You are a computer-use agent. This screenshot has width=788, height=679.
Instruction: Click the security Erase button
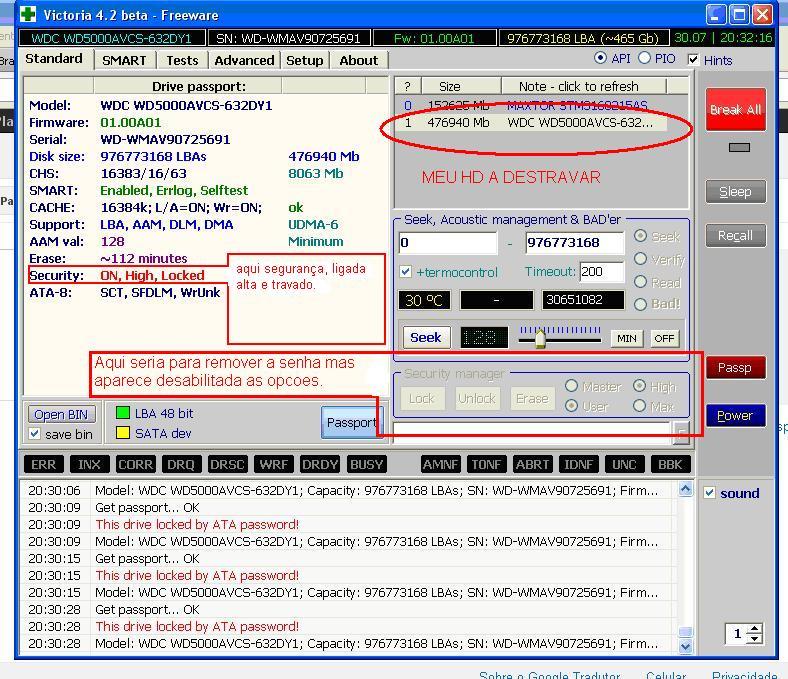click(532, 399)
